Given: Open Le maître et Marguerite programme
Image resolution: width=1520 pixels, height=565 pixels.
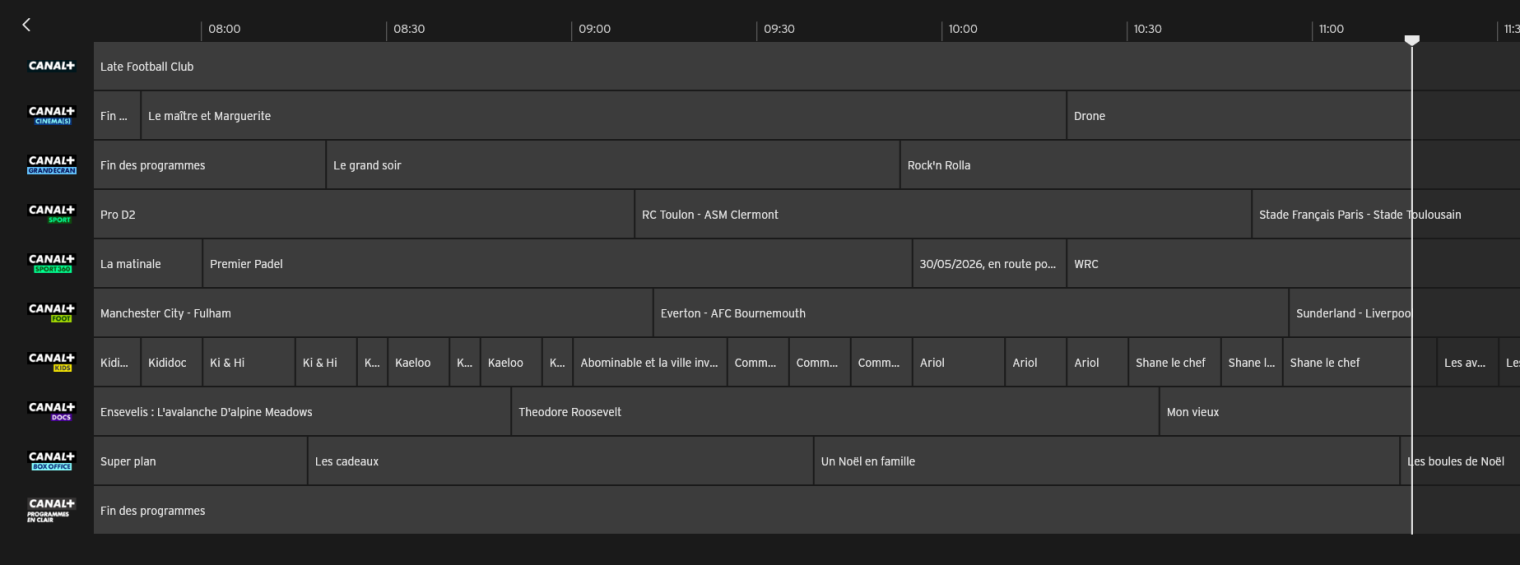Looking at the screenshot, I should pos(603,116).
